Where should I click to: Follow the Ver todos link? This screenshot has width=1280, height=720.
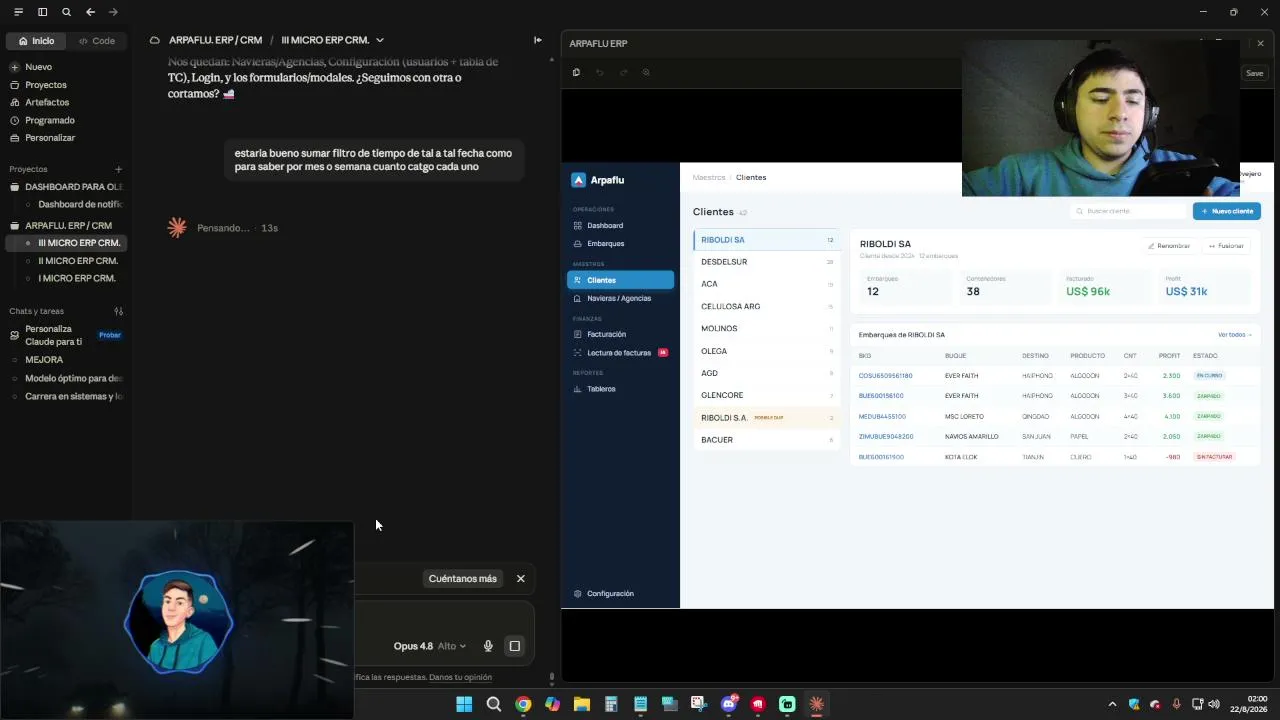[x=1234, y=335]
